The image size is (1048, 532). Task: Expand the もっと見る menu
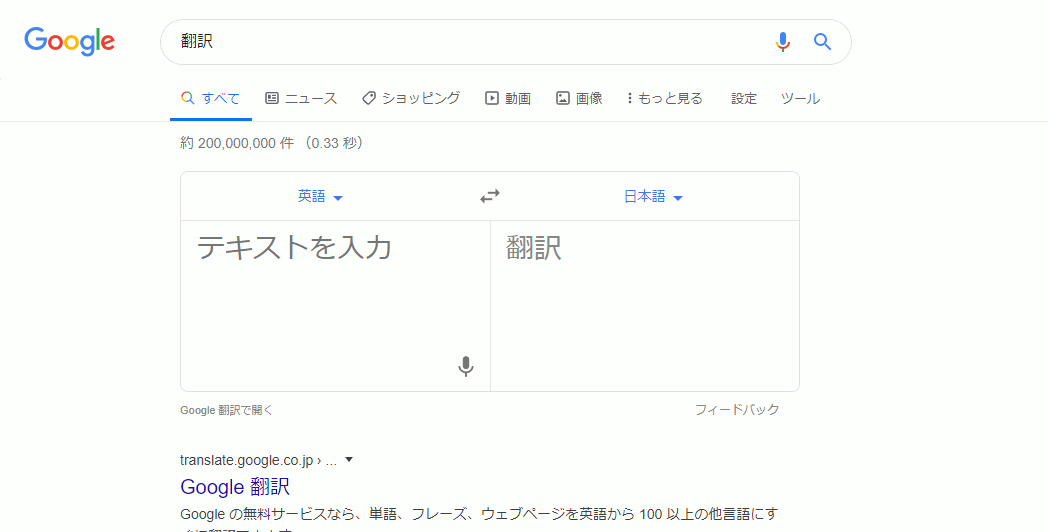[665, 98]
